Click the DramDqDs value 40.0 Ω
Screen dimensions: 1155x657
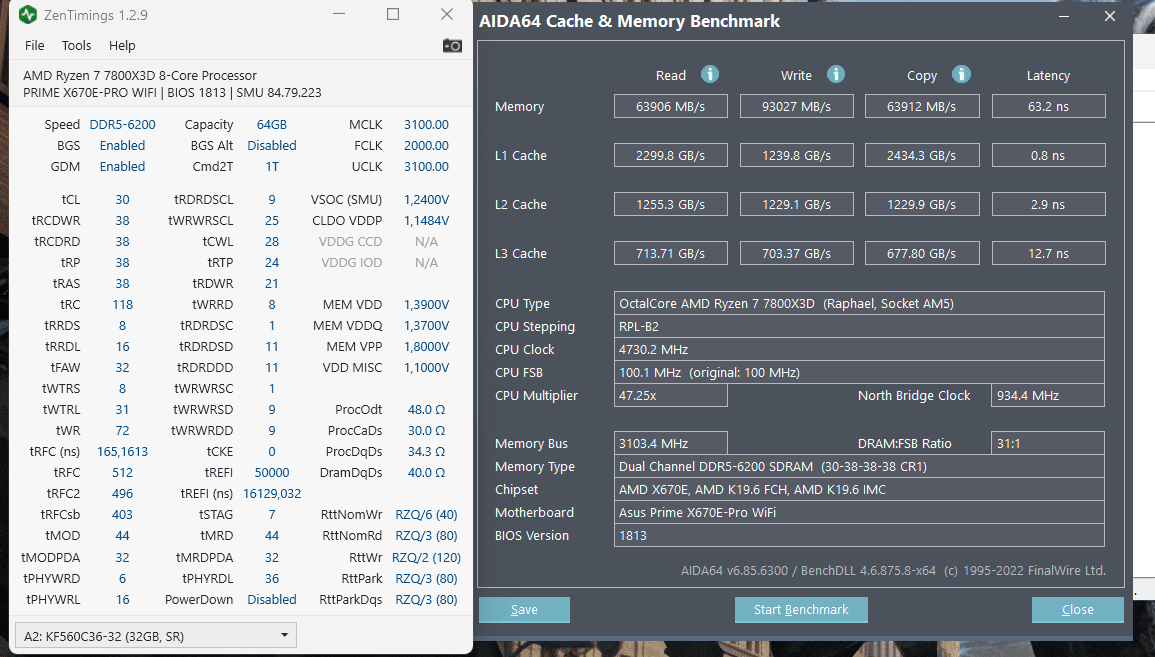(426, 472)
